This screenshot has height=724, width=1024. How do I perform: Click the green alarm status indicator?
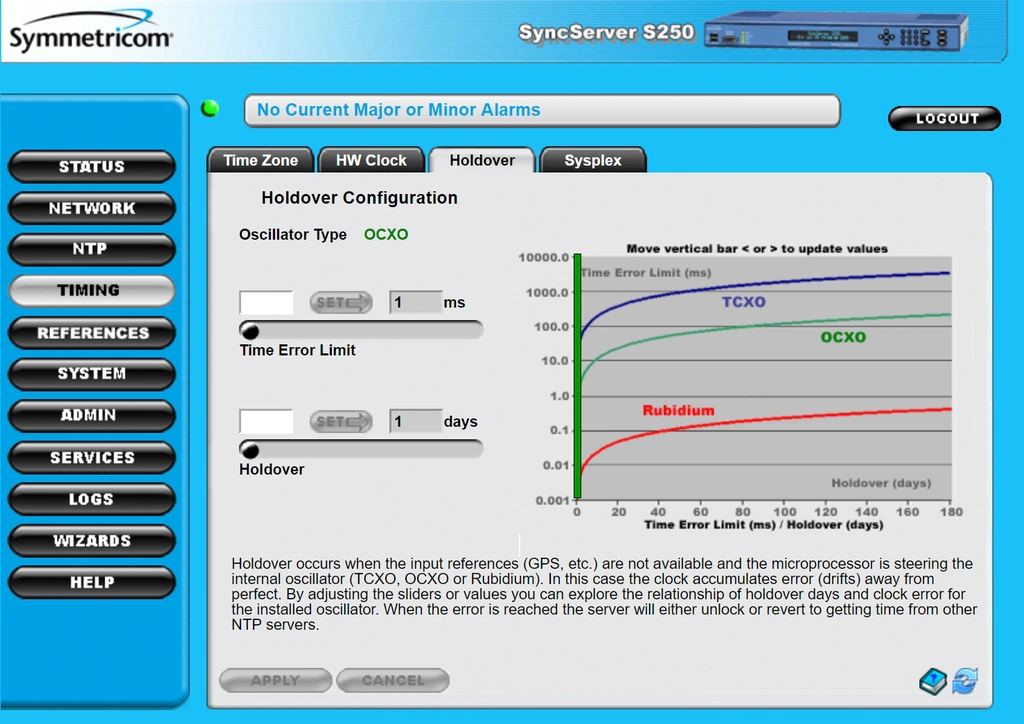point(210,108)
